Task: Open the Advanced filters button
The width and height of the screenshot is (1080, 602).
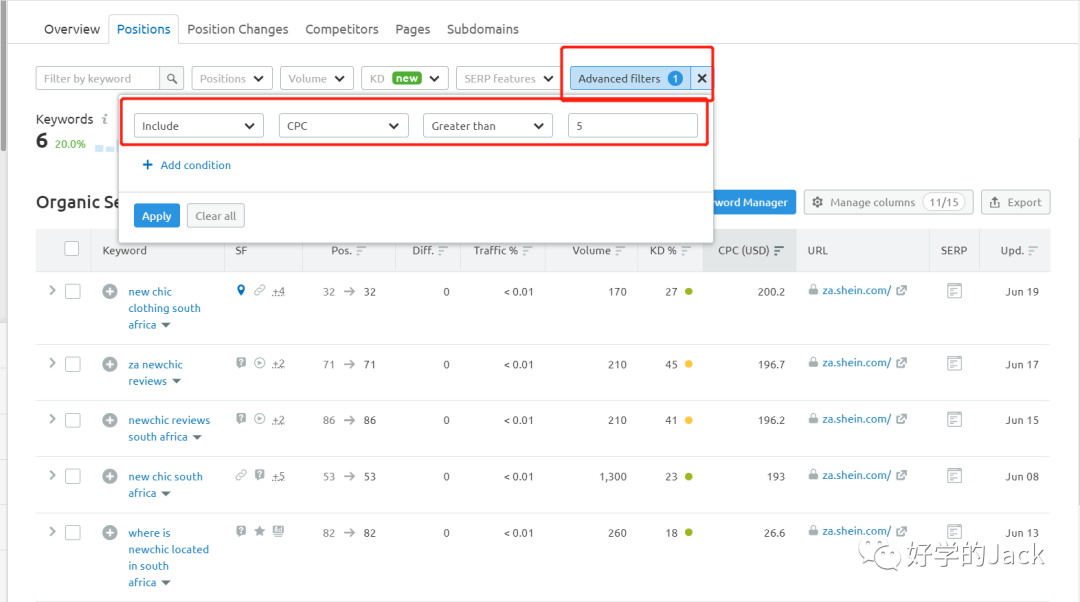Action: click(x=628, y=79)
